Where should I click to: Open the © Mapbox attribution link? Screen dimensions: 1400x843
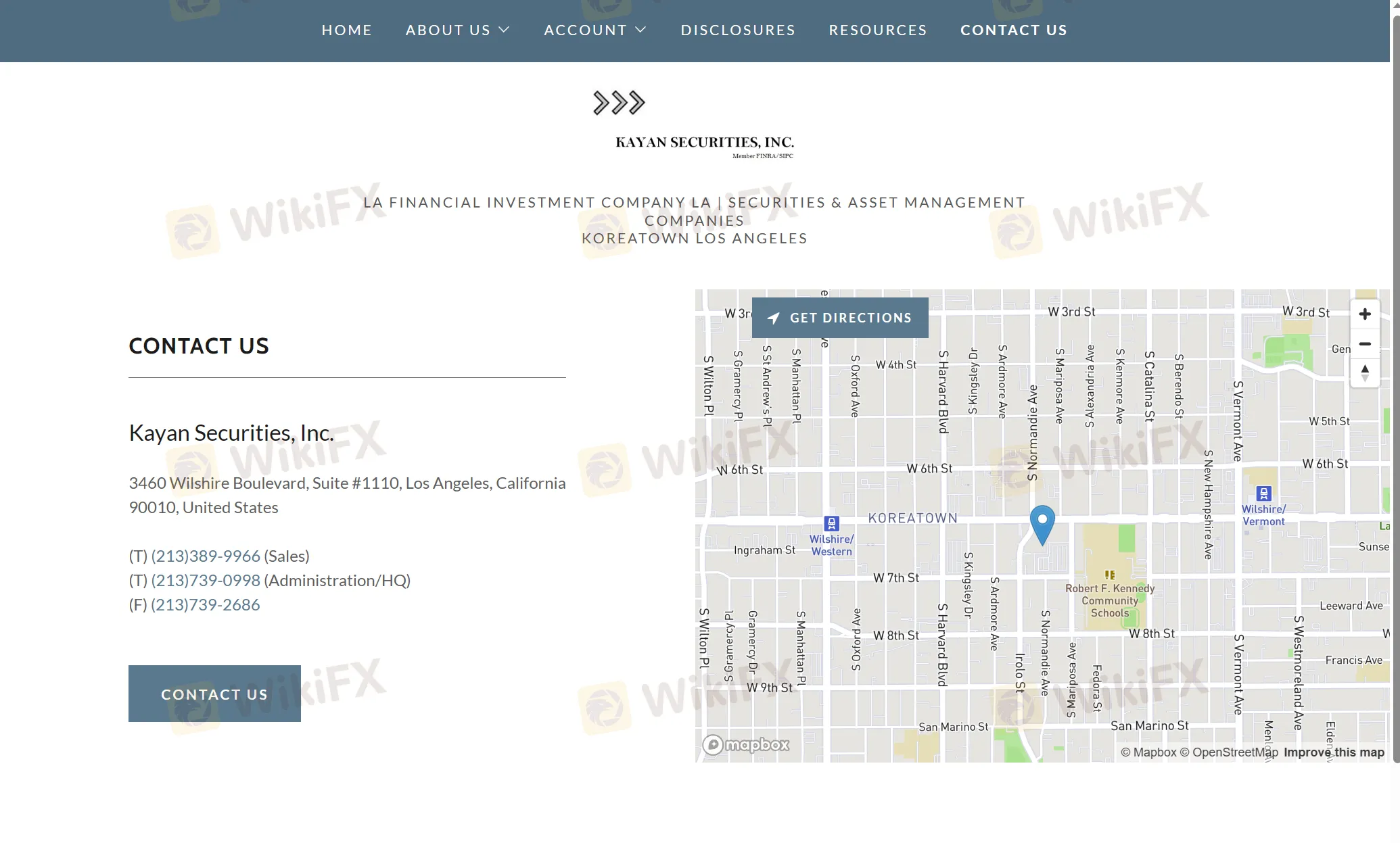pyautogui.click(x=1148, y=752)
